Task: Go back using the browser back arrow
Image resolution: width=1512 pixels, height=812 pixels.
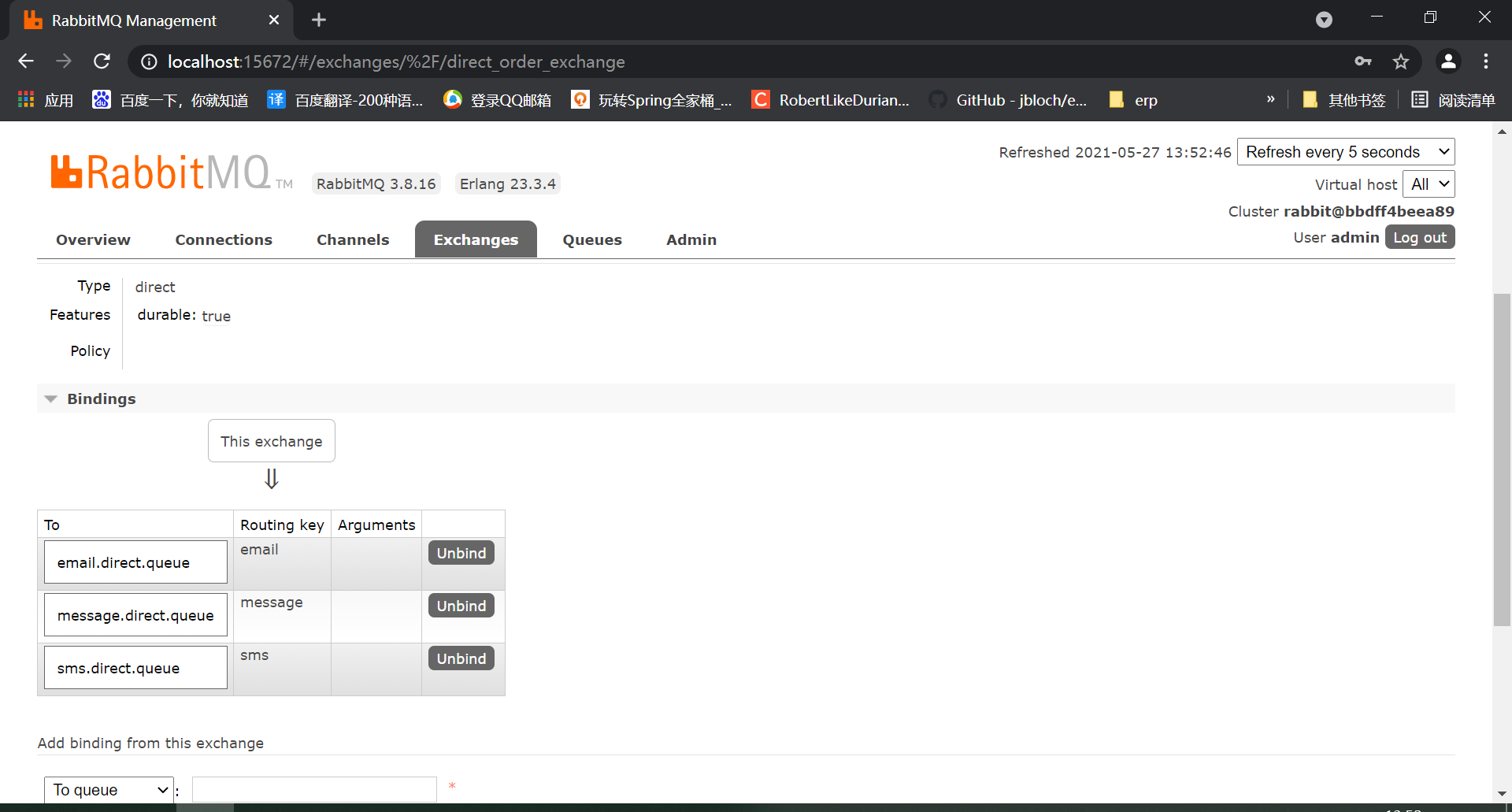Action: 26,61
